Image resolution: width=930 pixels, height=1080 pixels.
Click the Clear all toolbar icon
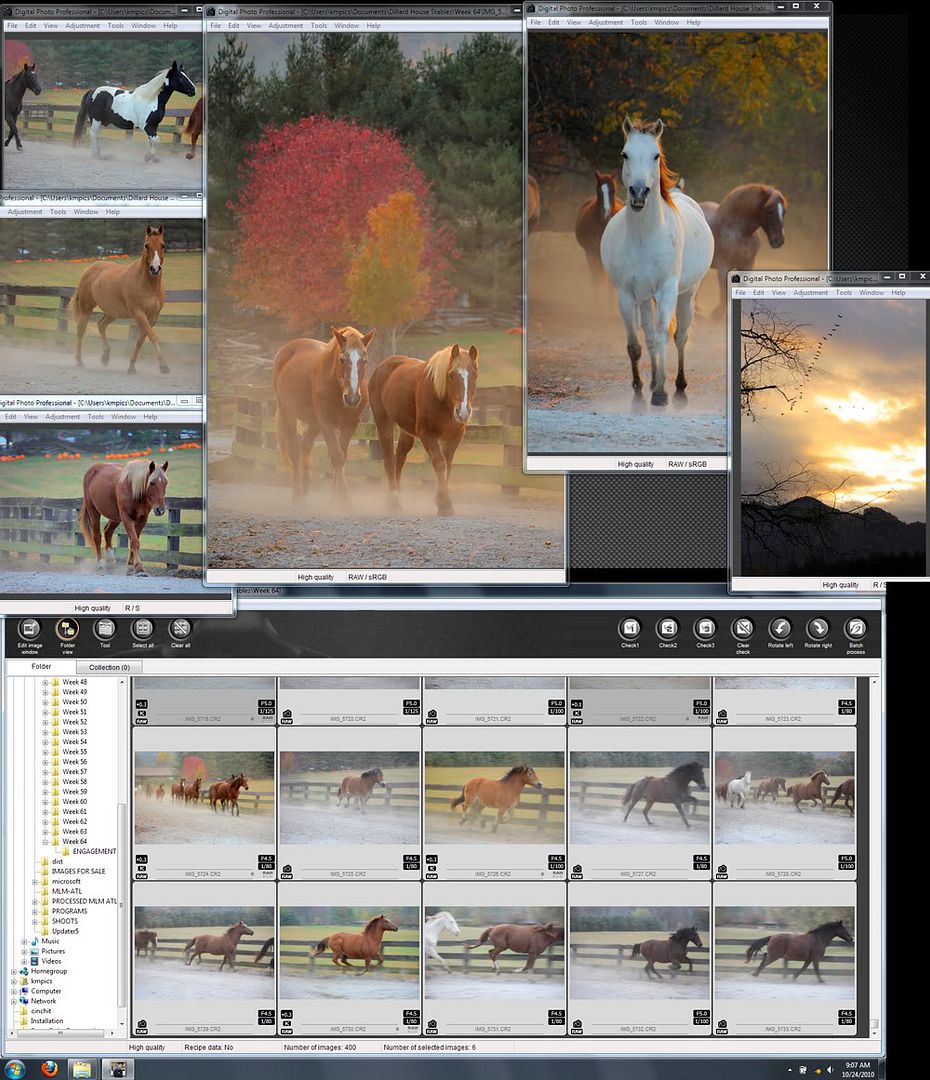pyautogui.click(x=180, y=629)
